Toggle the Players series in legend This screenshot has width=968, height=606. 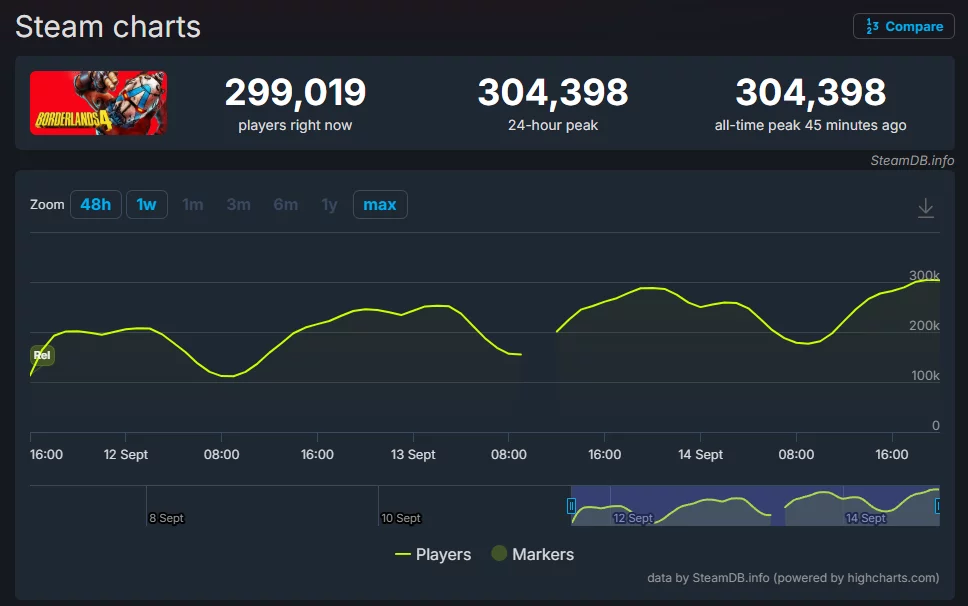(x=433, y=554)
